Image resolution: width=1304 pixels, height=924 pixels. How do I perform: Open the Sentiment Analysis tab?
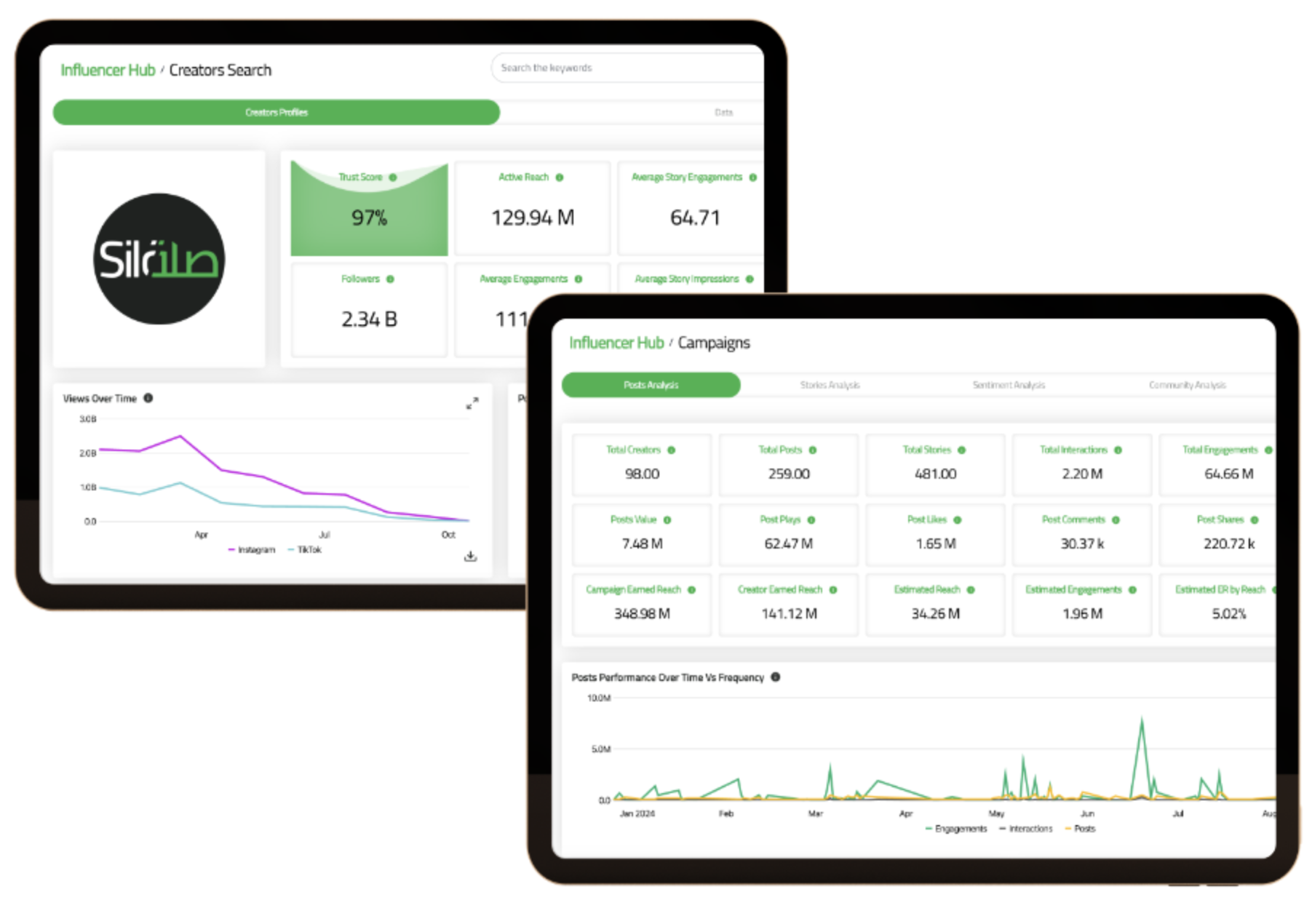click(1009, 385)
